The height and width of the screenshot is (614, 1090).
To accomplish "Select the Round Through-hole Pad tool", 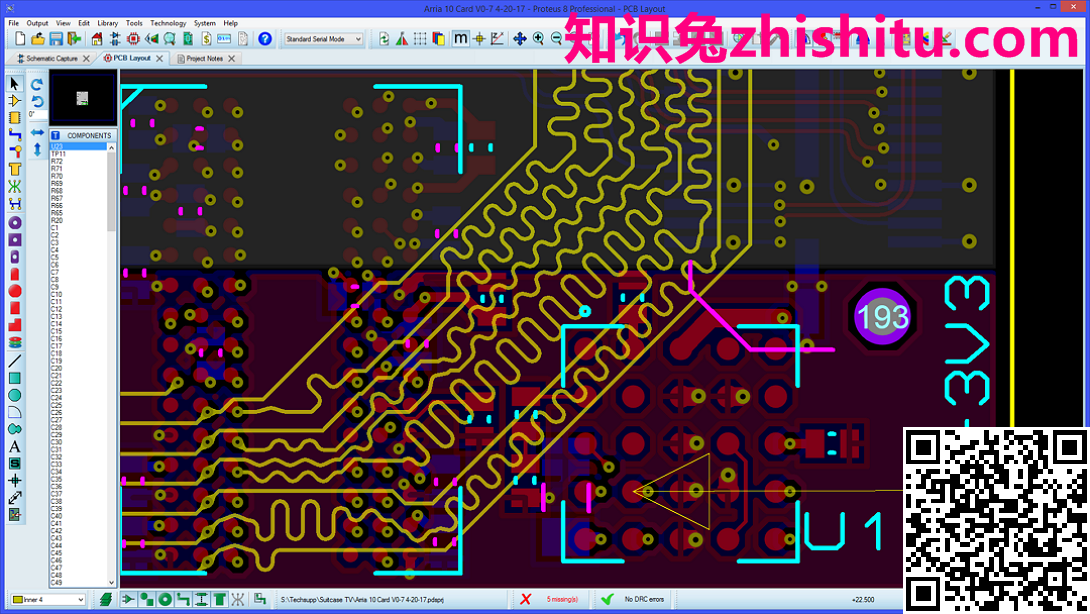I will tap(14, 223).
